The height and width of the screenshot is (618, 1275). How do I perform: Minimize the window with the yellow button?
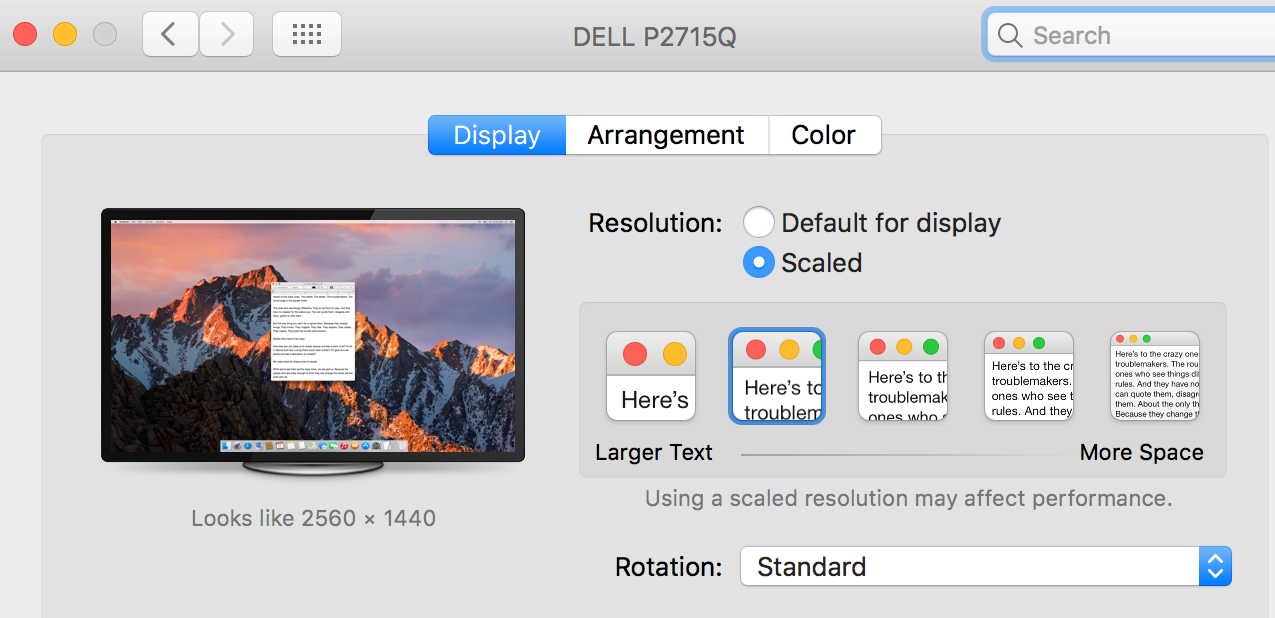65,35
